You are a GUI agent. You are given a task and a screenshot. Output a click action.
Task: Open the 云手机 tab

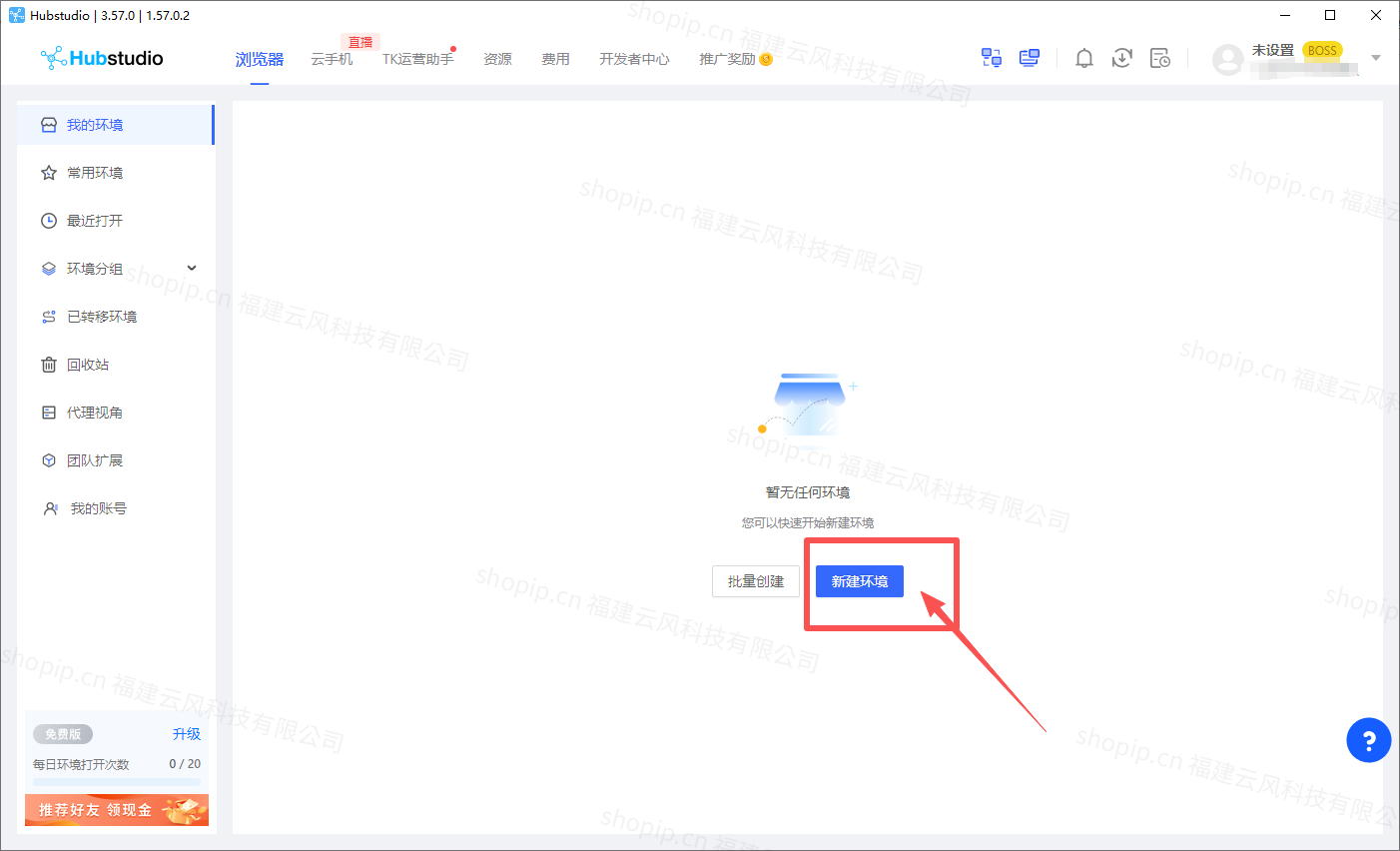[332, 59]
